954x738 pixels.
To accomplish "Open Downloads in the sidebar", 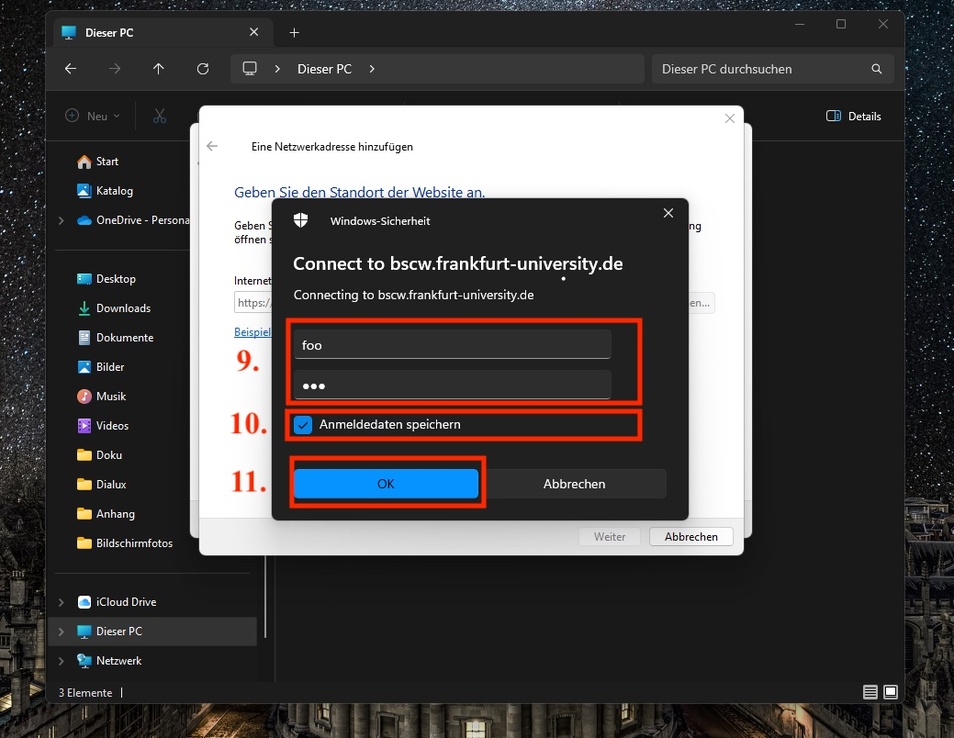I will coord(114,308).
